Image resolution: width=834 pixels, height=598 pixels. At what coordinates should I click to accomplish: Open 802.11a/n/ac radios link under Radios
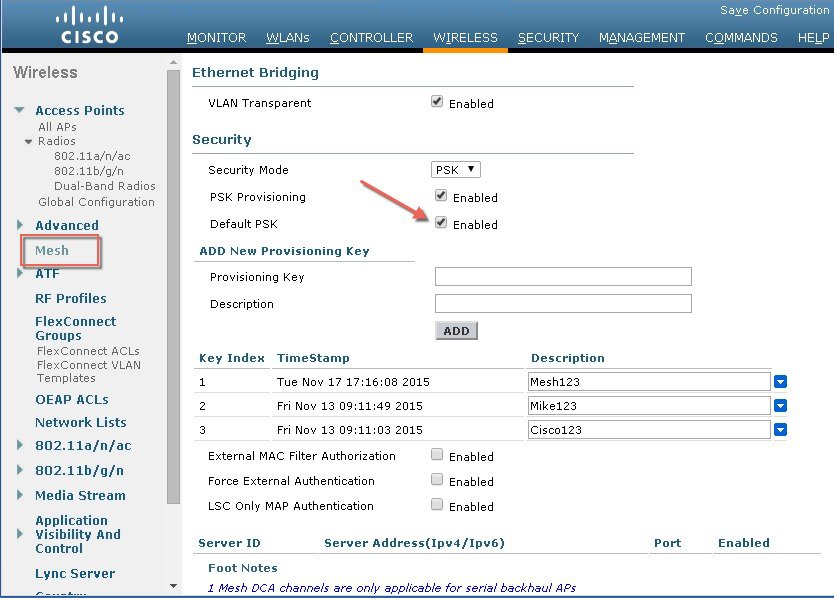coord(92,156)
